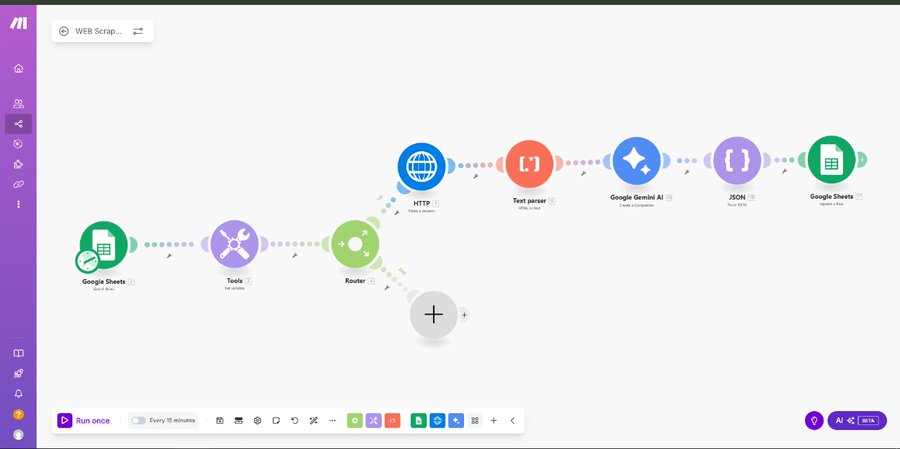Select the Router module

[x=355, y=244]
